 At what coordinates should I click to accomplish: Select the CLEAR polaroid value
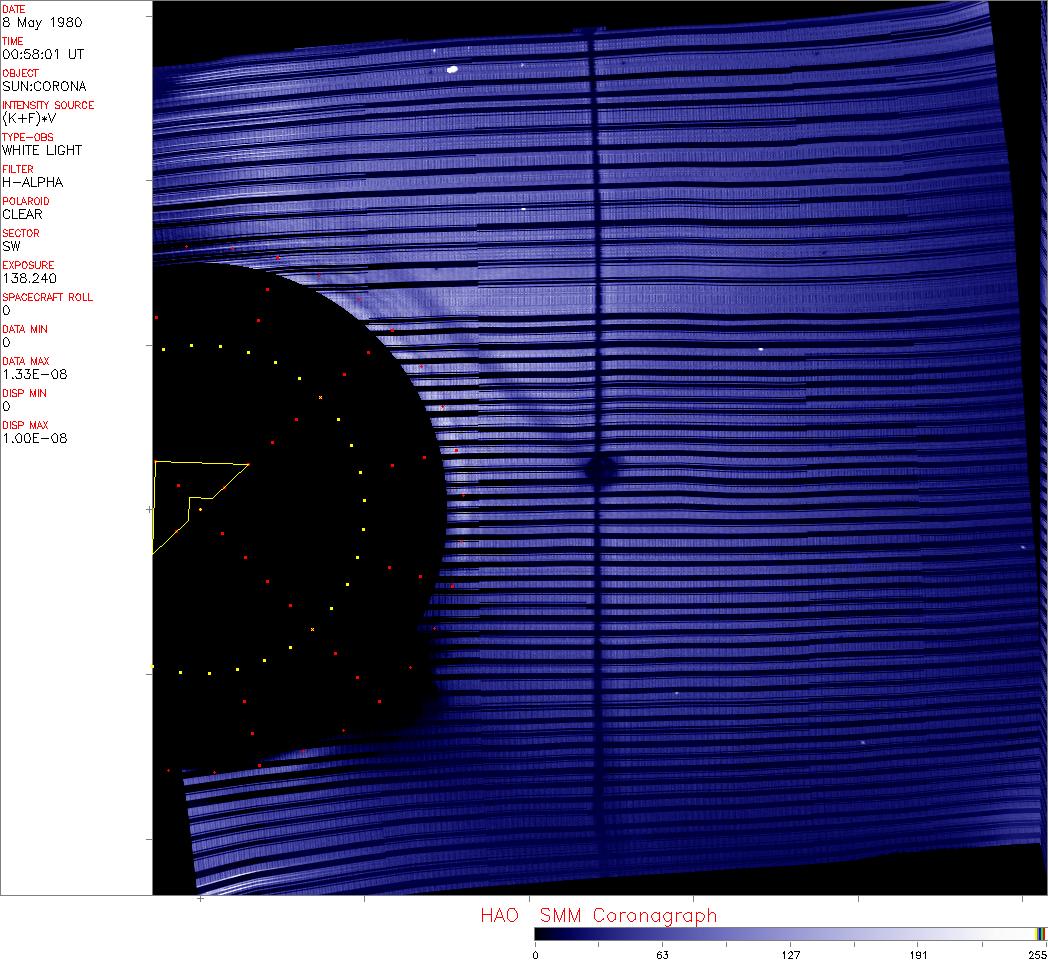pyautogui.click(x=22, y=214)
